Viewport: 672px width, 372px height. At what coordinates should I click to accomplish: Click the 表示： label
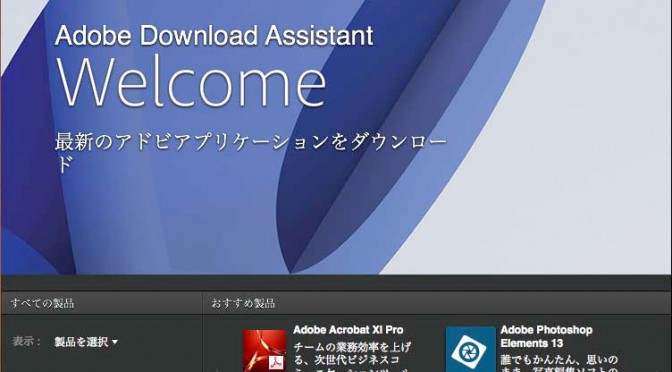pyautogui.click(x=27, y=342)
